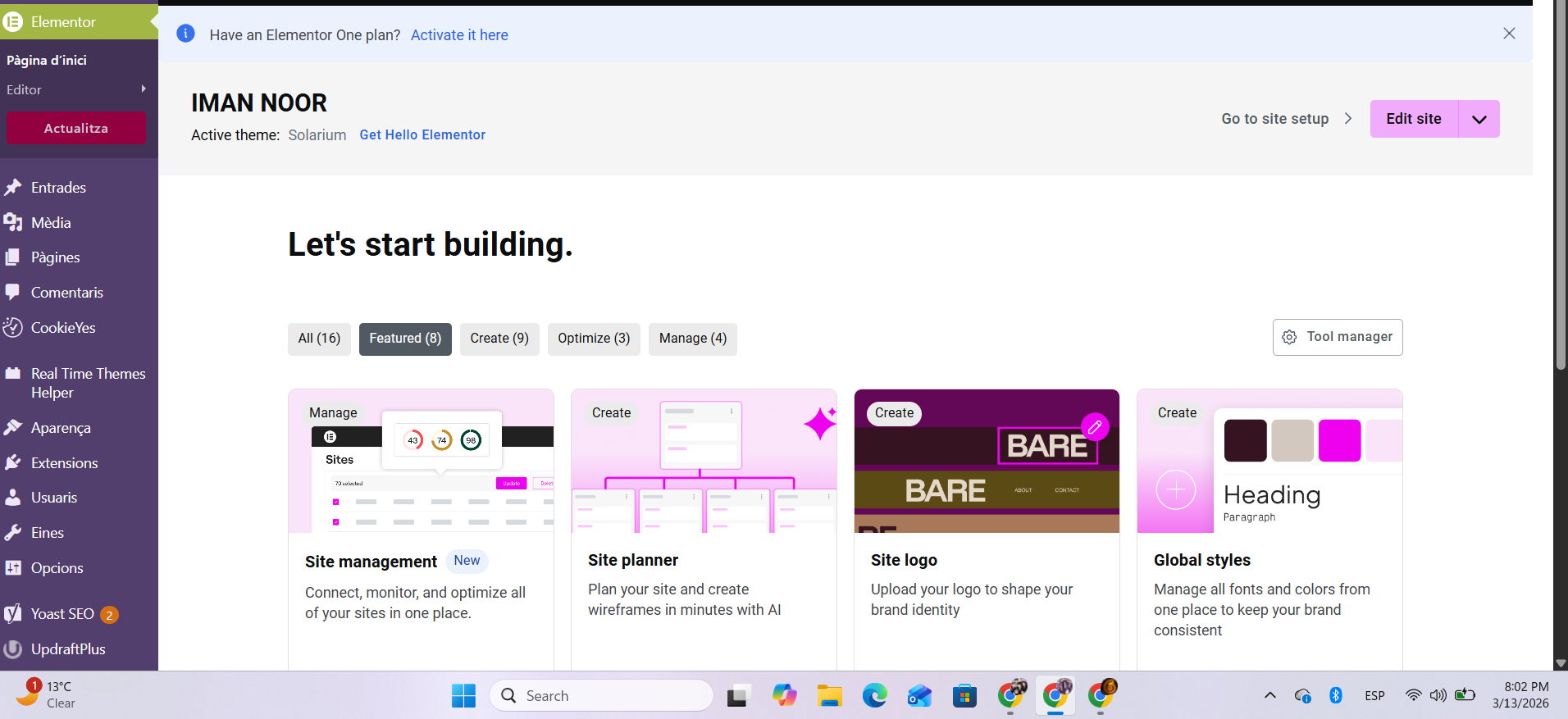Click the Elementor logo icon in sidebar

point(13,22)
